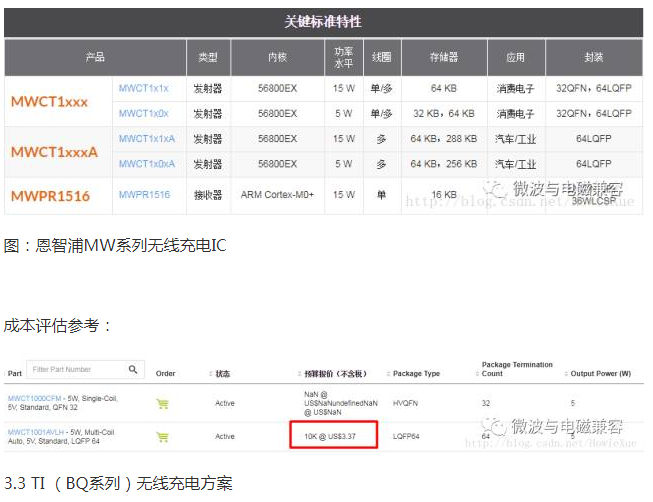Image resolution: width=653 pixels, height=502 pixels.
Task: Click the cart icon for MWCT1000CFM
Action: pos(162,403)
